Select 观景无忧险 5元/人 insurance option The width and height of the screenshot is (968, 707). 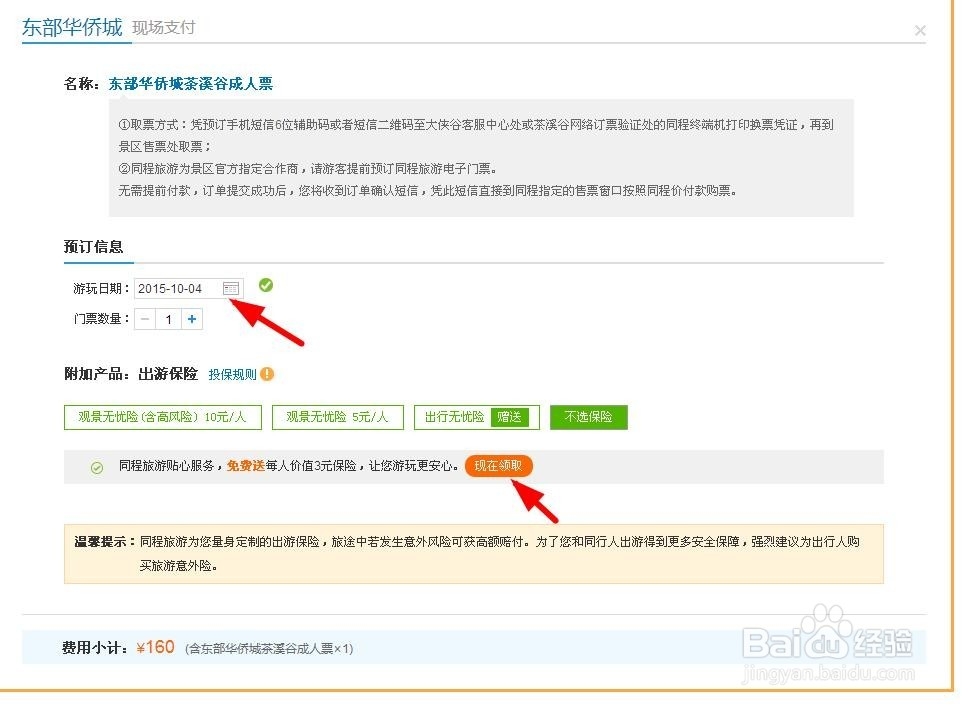337,417
